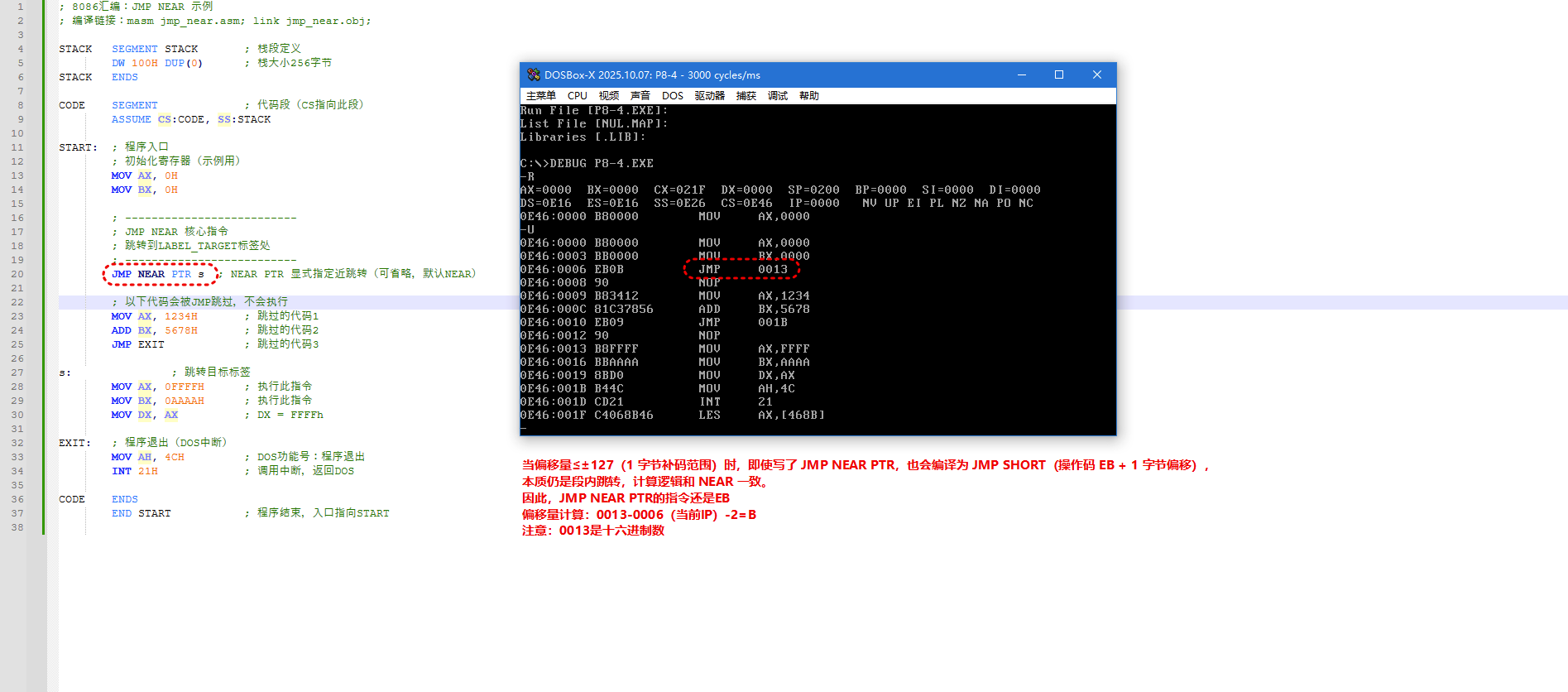Screen dimensions: 1568x692
Task: Click '0E46:000C 81C37856' ADD line in DOSBox
Action: point(665,310)
